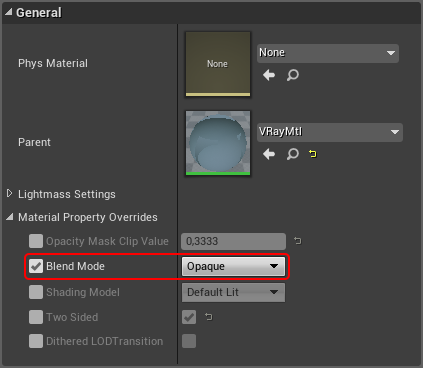
Task: Click the Parent property label
Action: point(34,142)
